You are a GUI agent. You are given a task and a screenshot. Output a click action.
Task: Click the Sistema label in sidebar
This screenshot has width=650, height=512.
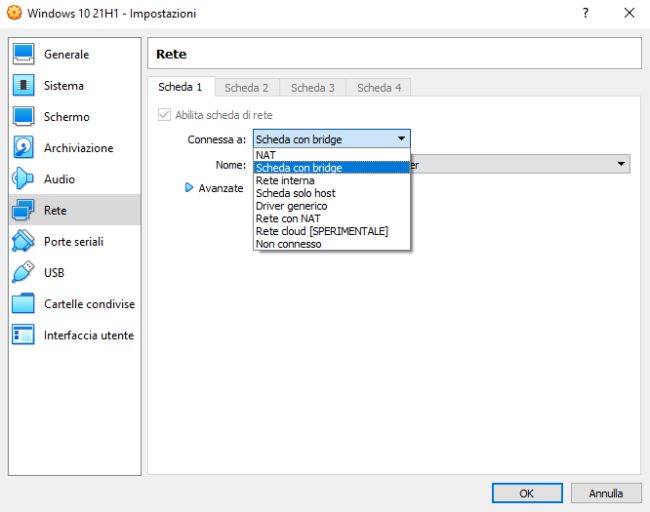(64, 85)
